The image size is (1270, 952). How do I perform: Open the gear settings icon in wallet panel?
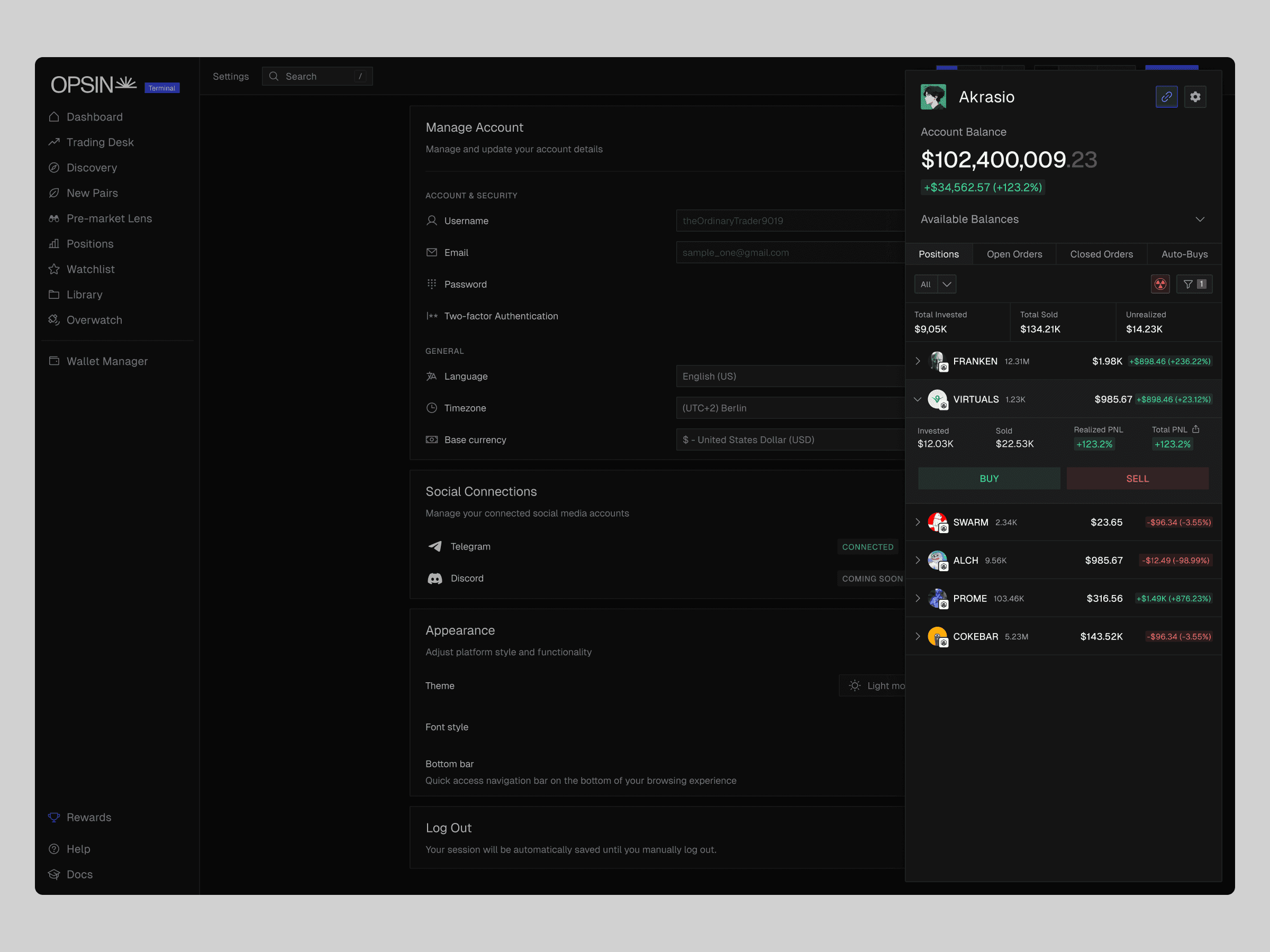point(1195,97)
